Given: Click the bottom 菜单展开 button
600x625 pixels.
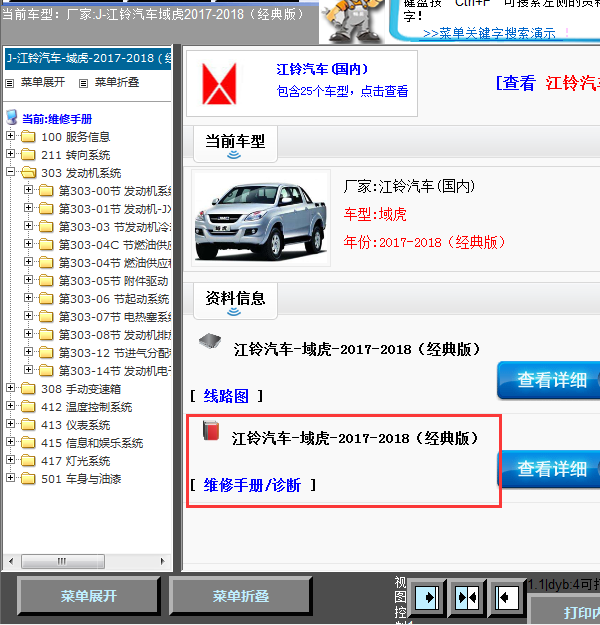Looking at the screenshot, I should click(x=89, y=596).
